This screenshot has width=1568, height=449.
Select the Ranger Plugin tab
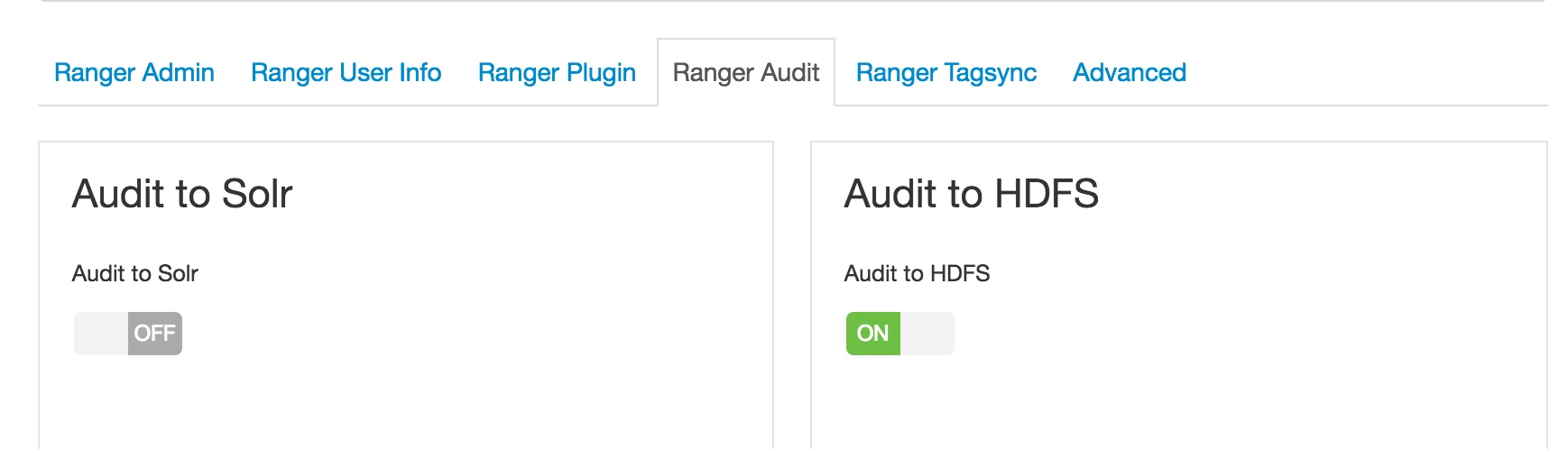click(557, 72)
